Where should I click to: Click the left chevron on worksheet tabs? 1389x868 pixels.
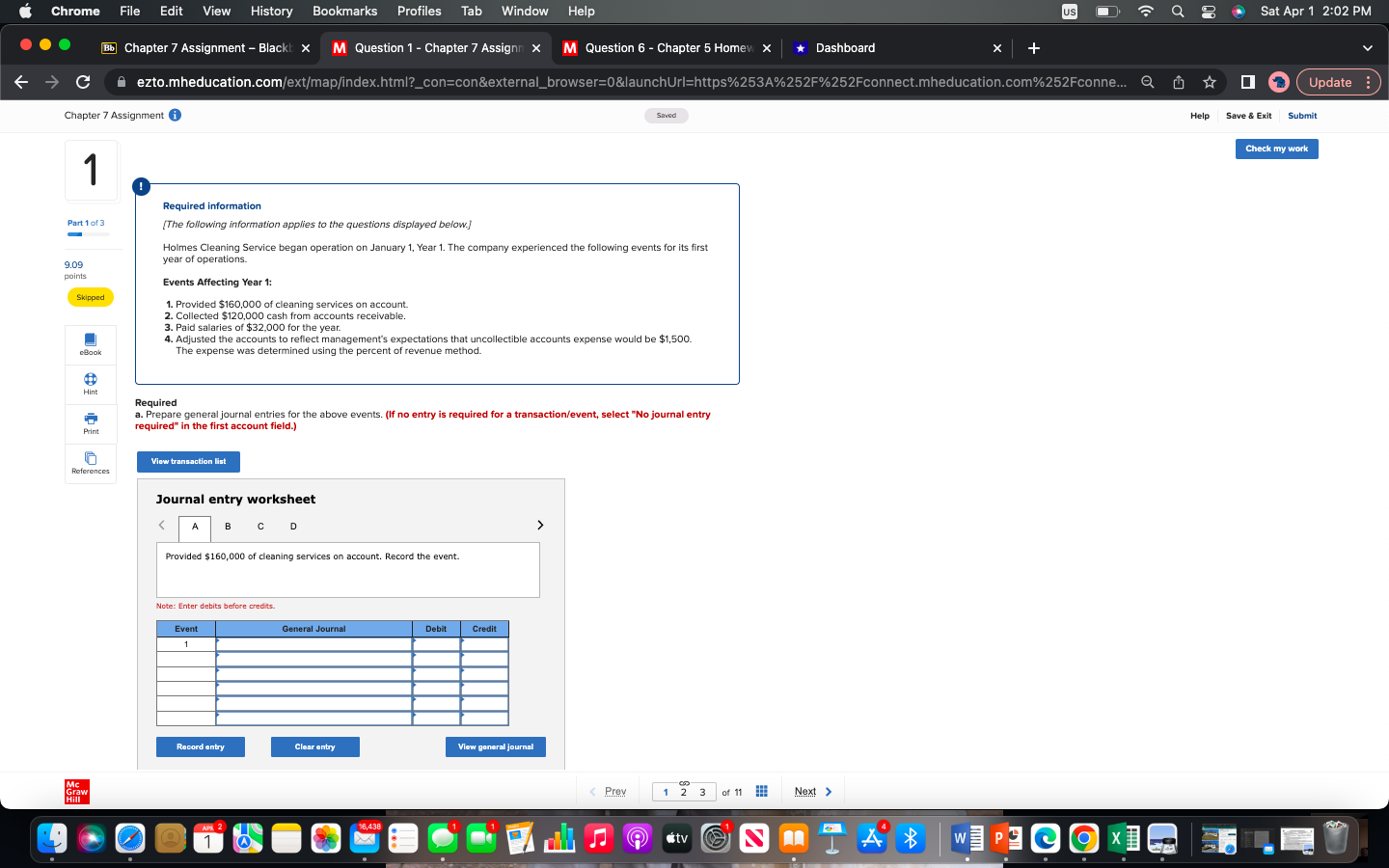pyautogui.click(x=161, y=525)
